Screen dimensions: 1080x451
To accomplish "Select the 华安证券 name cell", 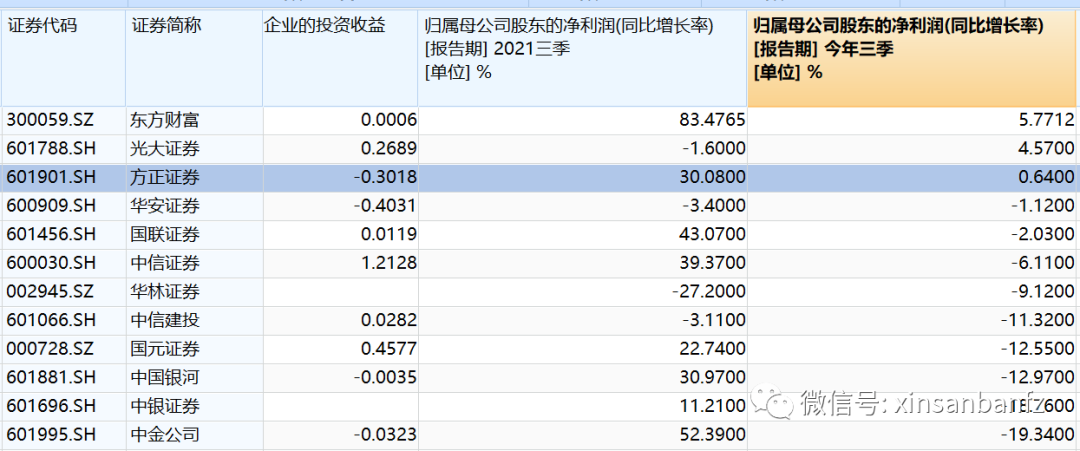I will click(165, 206).
